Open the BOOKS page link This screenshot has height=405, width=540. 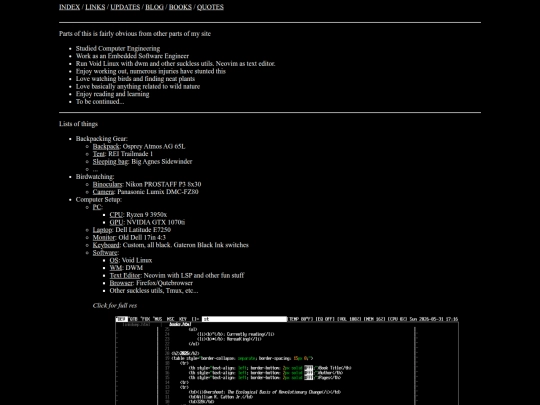click(180, 7)
